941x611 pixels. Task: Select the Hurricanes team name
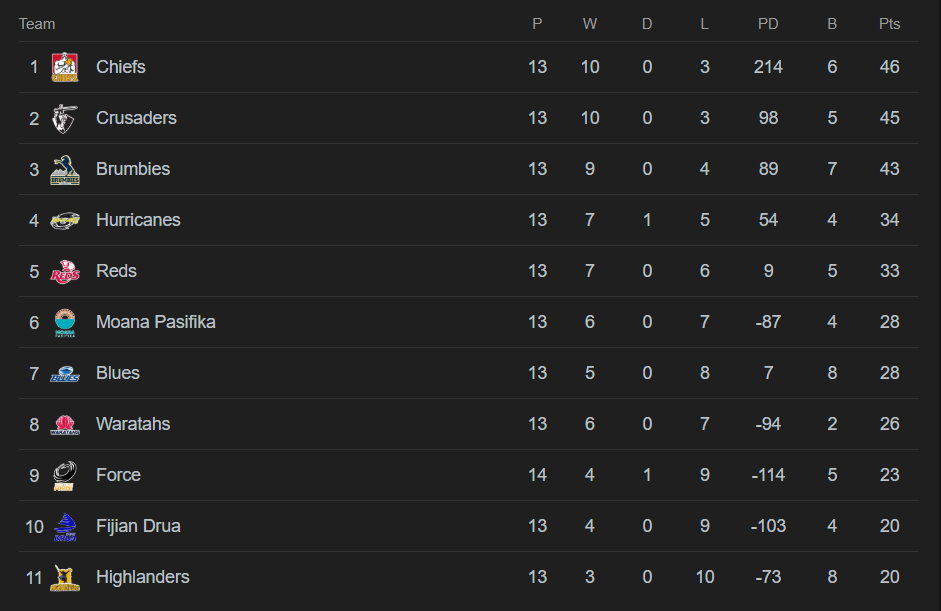point(138,220)
